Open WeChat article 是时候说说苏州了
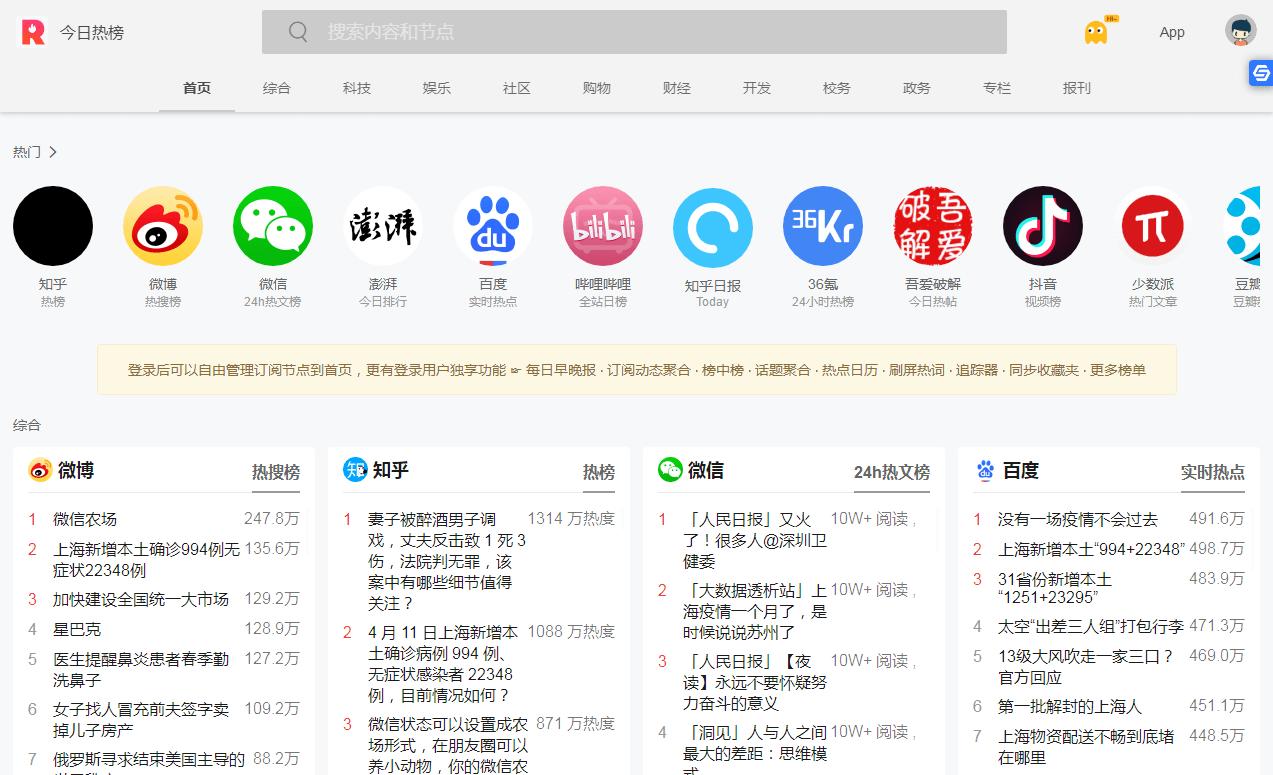The image size is (1273, 775). [x=755, y=611]
